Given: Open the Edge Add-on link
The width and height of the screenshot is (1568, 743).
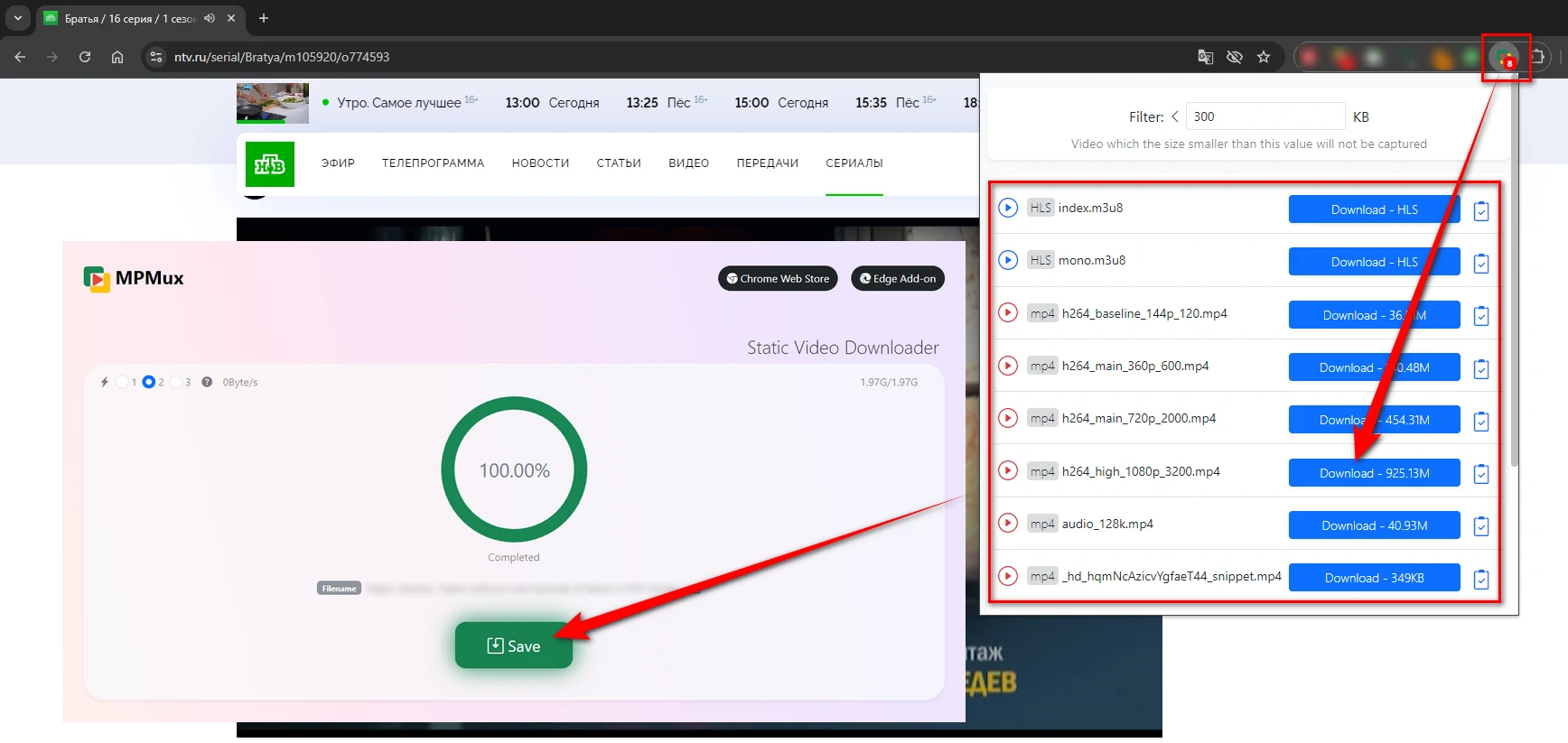Looking at the screenshot, I should click(898, 278).
